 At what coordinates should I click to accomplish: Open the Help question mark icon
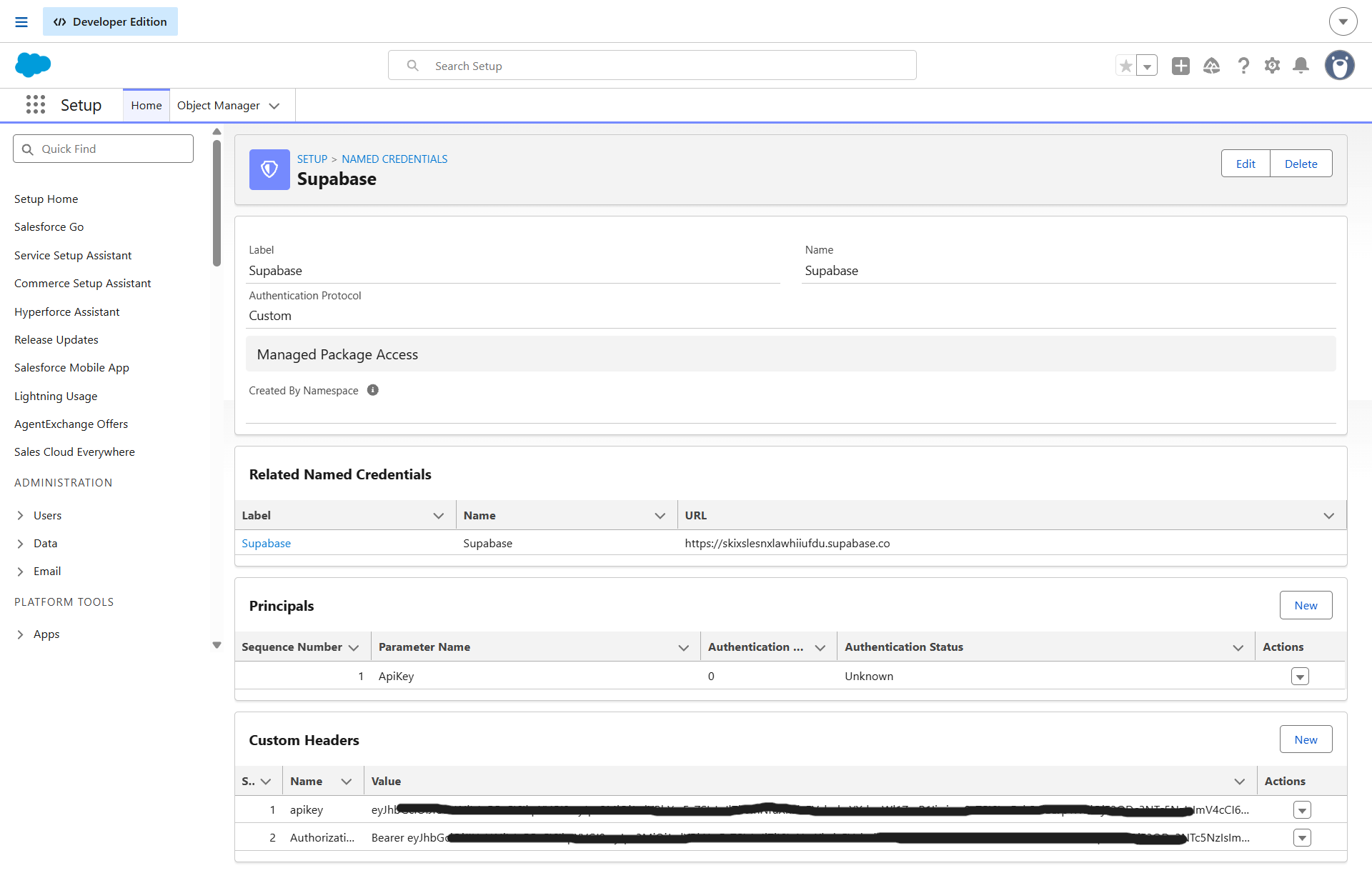(1243, 66)
